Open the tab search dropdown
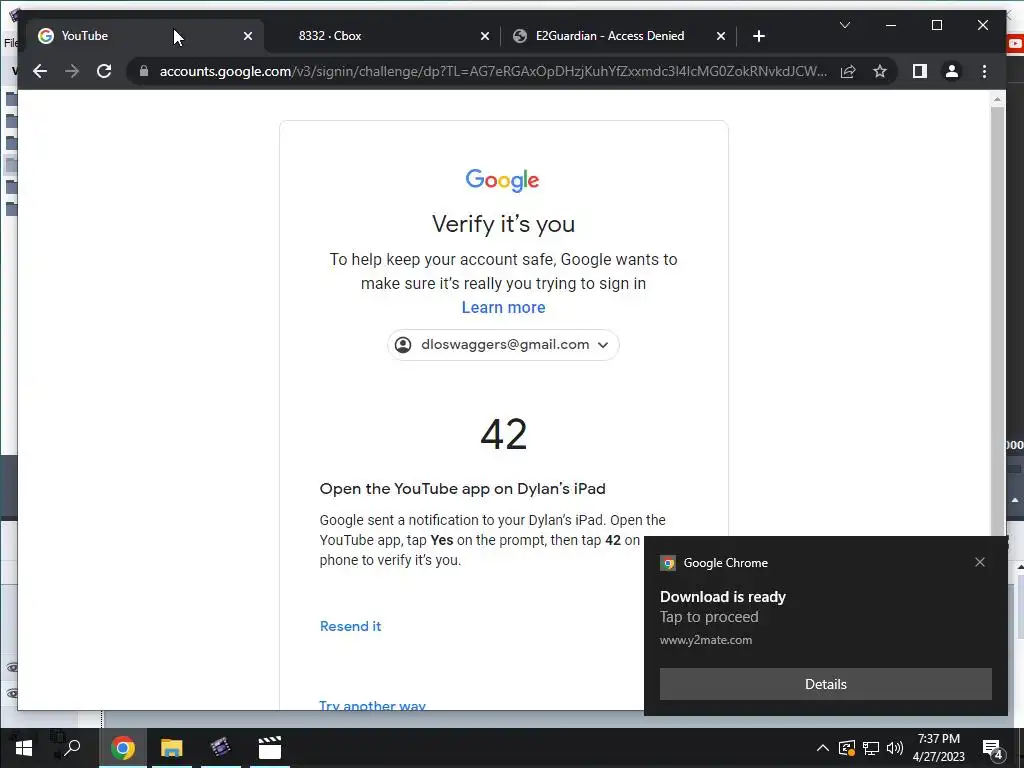This screenshot has width=1024, height=768. 844,25
